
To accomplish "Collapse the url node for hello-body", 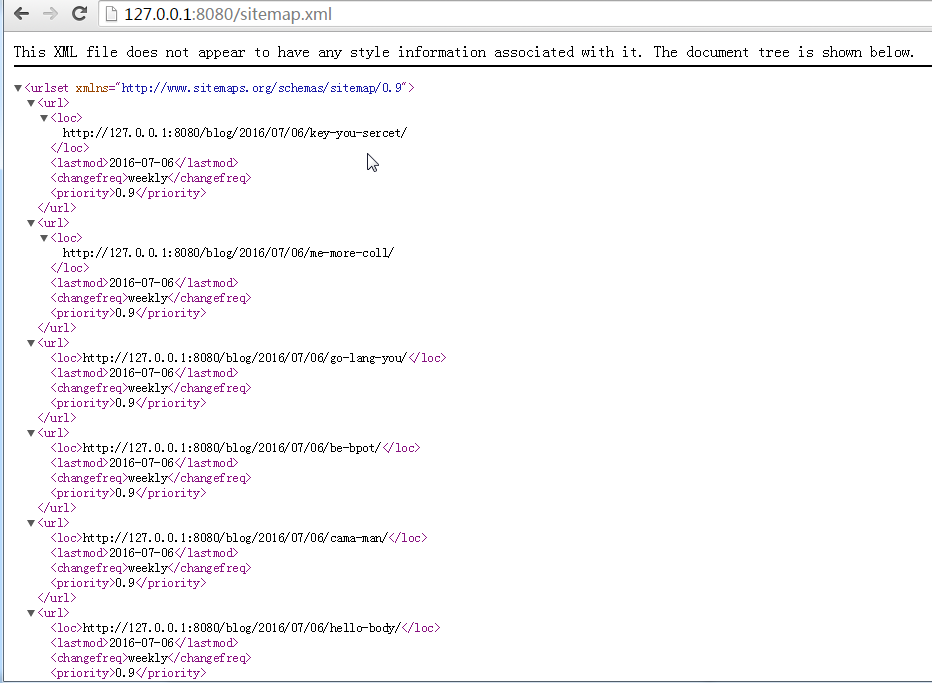I will 31,613.
